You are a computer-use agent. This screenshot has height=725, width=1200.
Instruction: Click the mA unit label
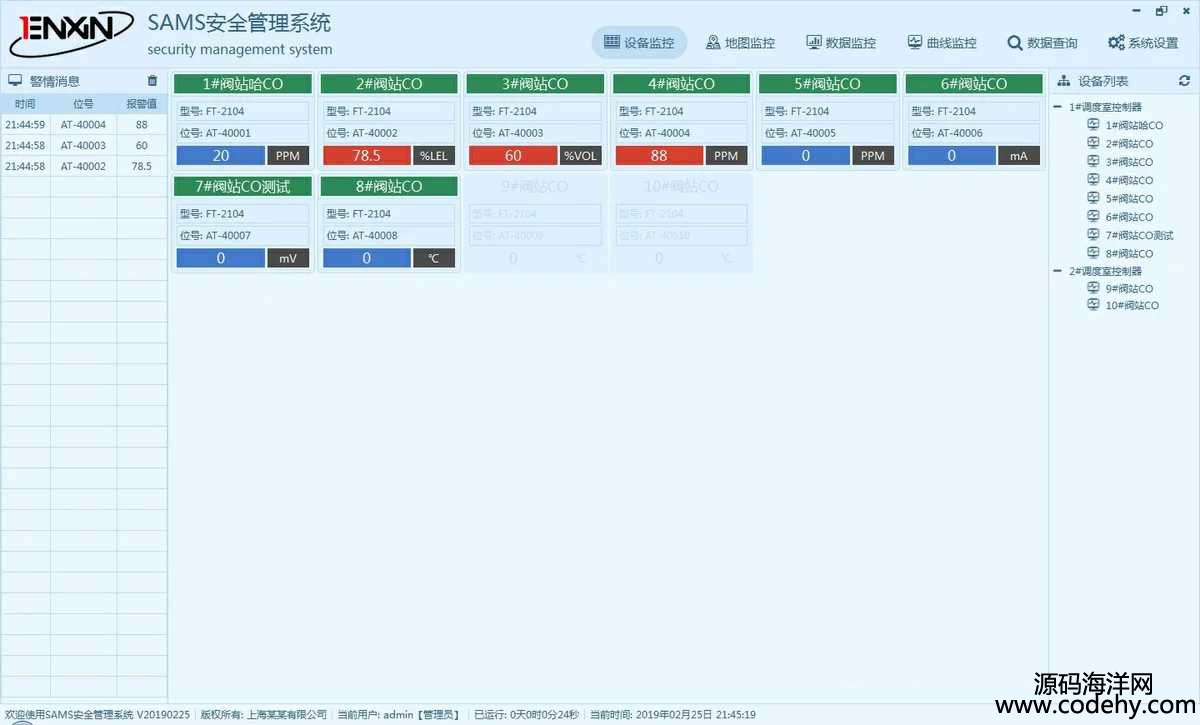click(x=1019, y=155)
